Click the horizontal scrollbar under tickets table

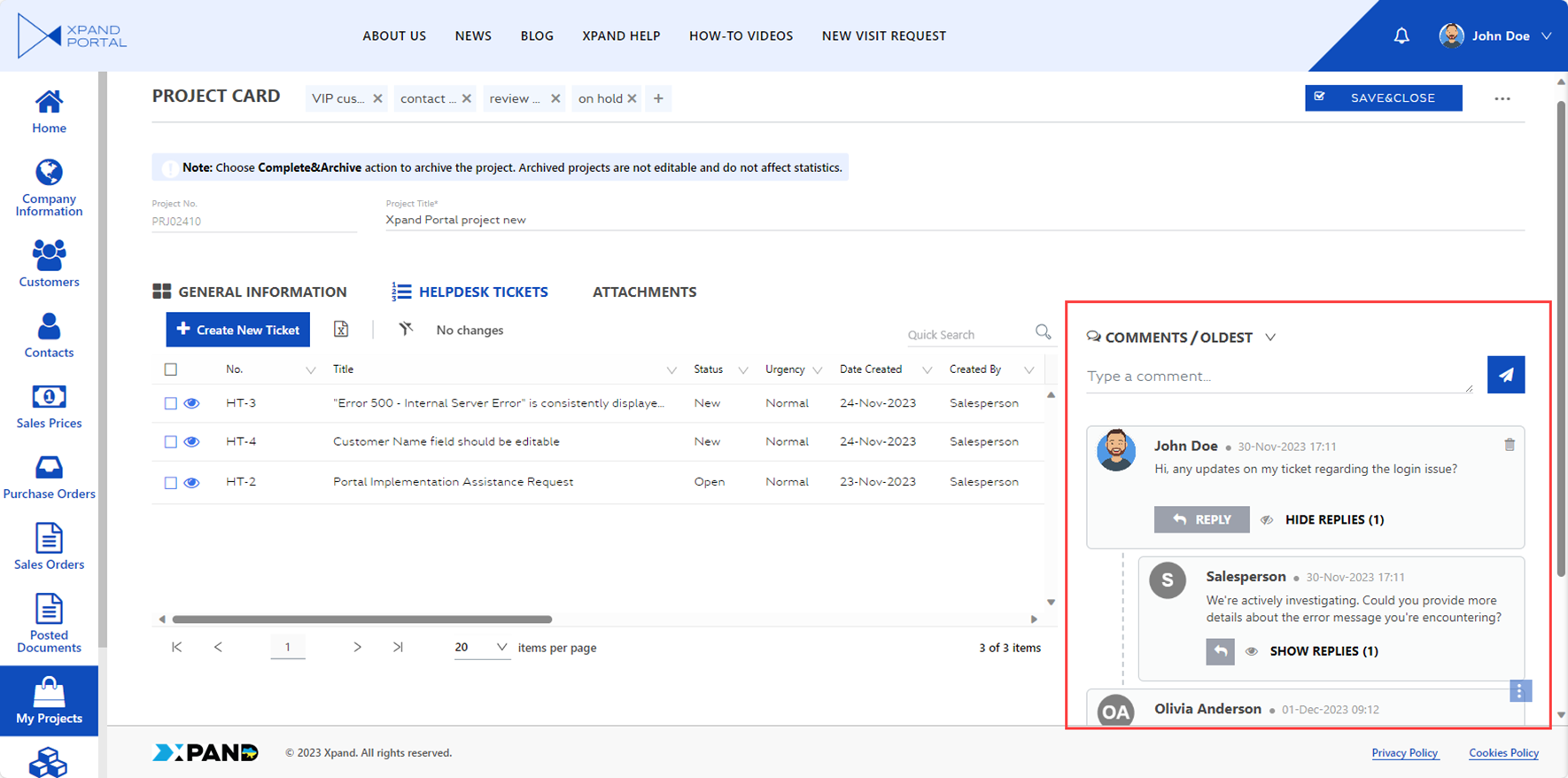coord(362,619)
